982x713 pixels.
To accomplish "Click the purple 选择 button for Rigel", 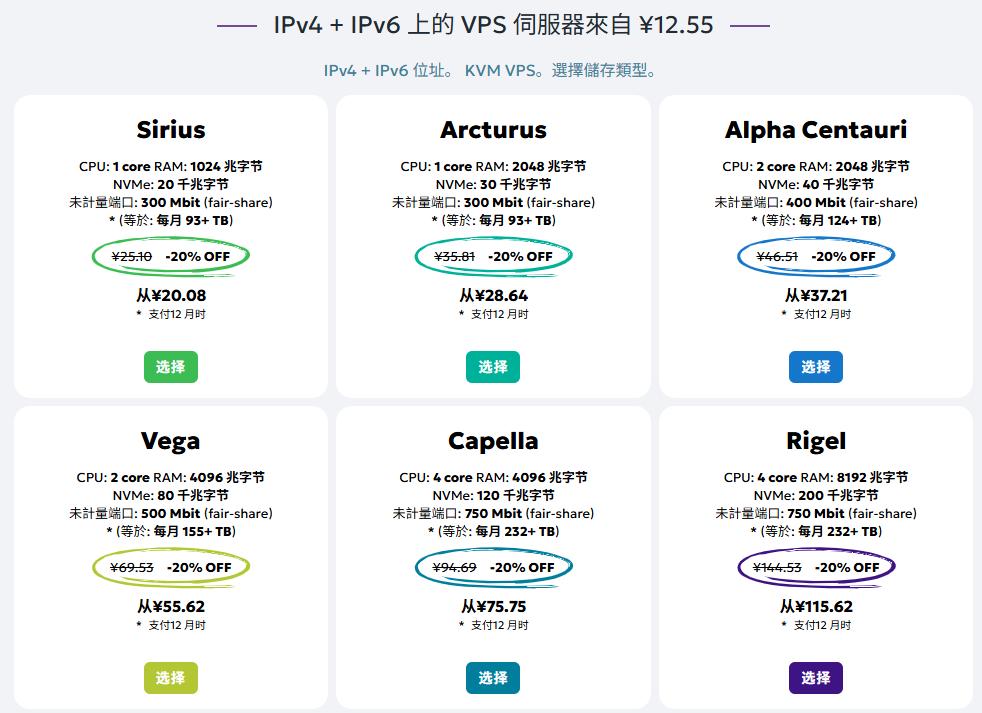I will click(x=817, y=678).
